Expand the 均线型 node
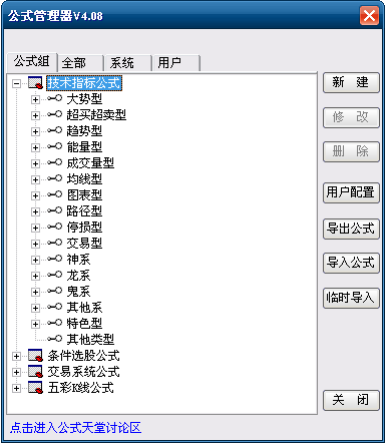This screenshot has width=385, height=443. tap(35, 179)
